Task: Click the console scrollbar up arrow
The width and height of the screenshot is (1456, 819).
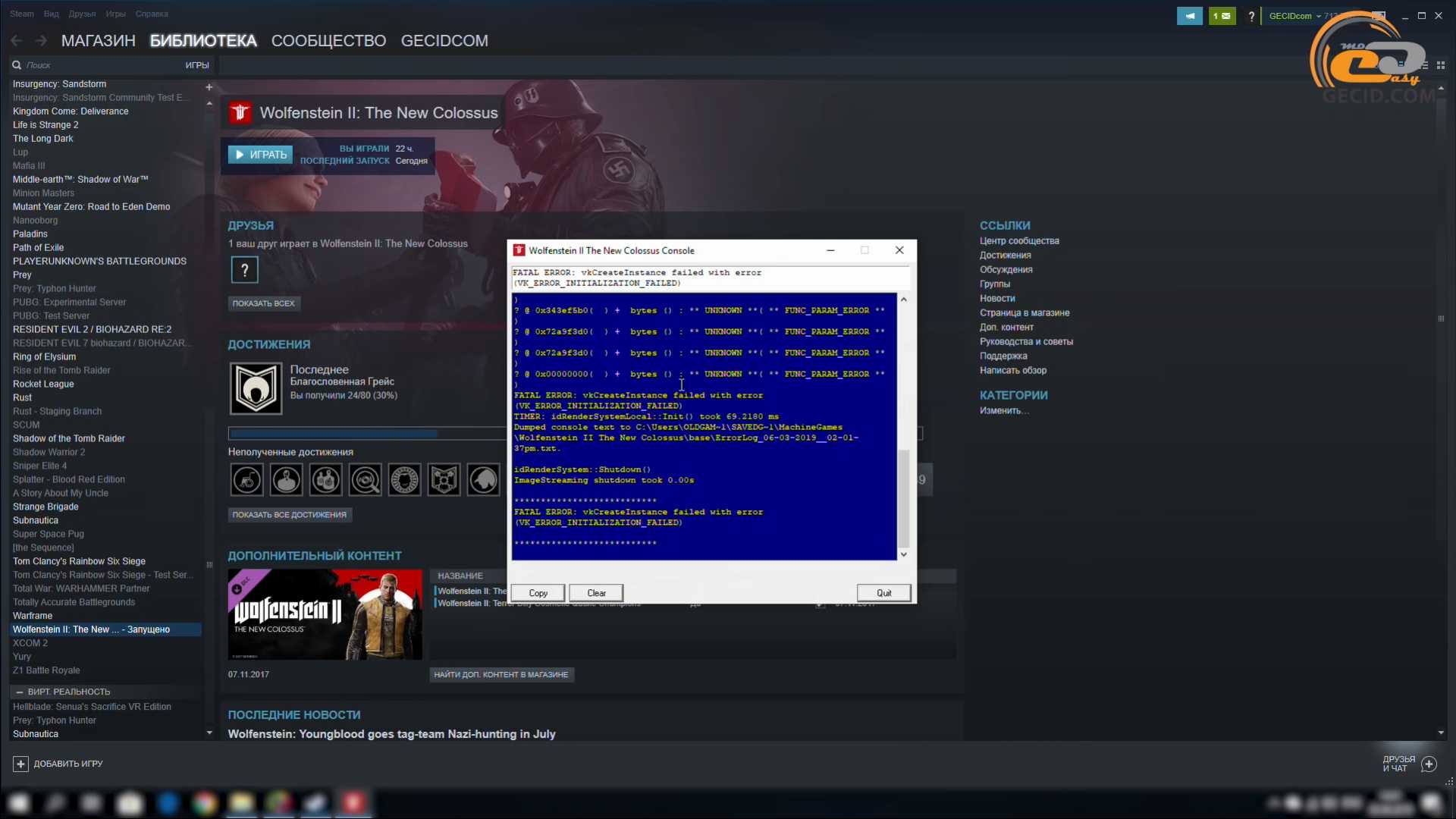Action: (x=903, y=300)
